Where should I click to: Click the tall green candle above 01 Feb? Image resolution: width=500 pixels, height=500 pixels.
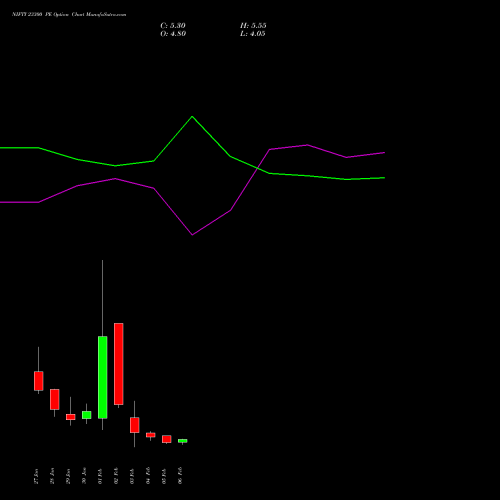103,377
